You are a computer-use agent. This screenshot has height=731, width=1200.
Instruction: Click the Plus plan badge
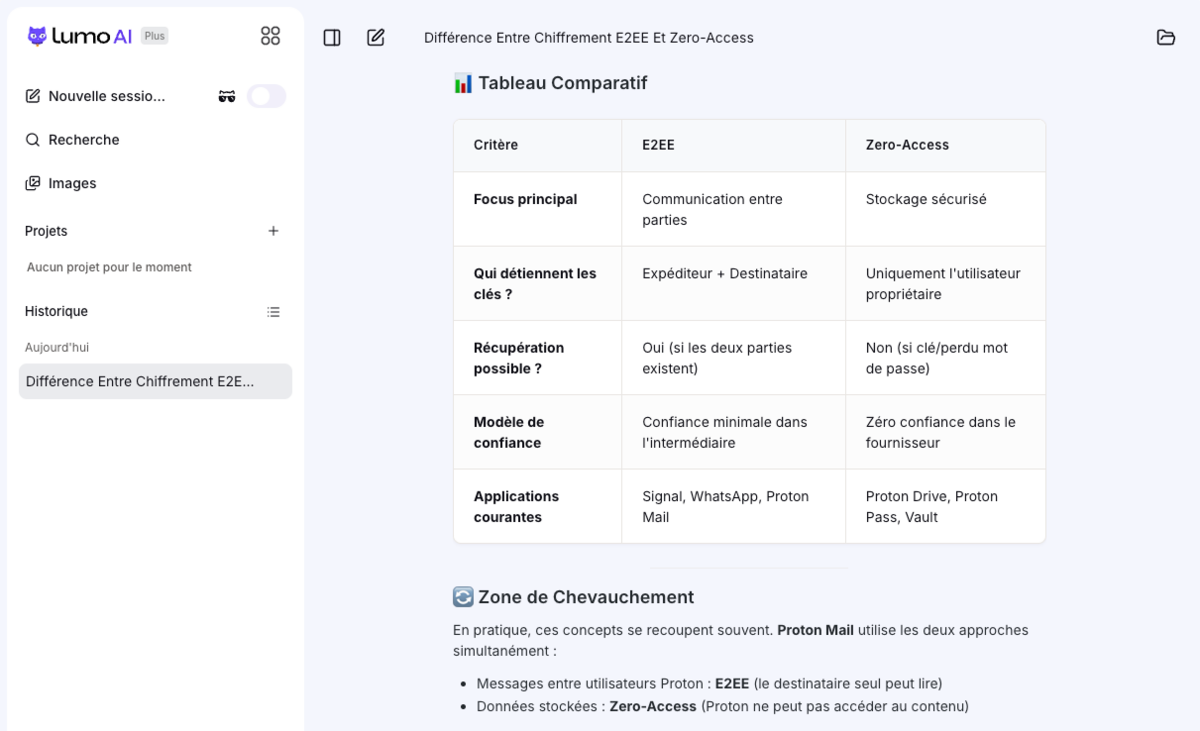[x=154, y=36]
